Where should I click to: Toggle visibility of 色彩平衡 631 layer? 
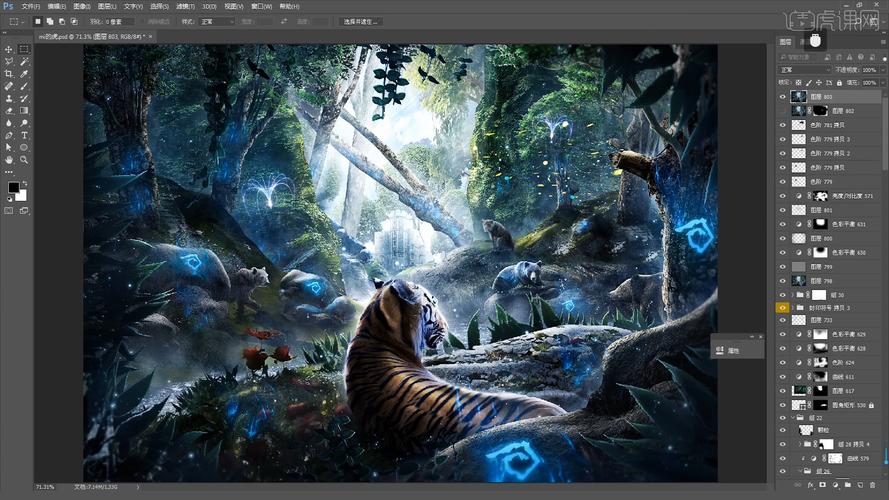click(x=783, y=225)
